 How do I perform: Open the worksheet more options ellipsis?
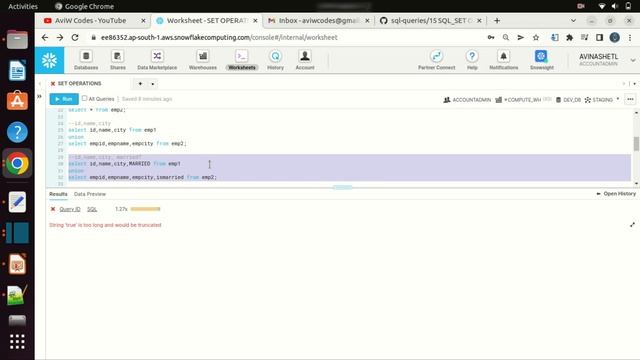pyautogui.click(x=630, y=99)
